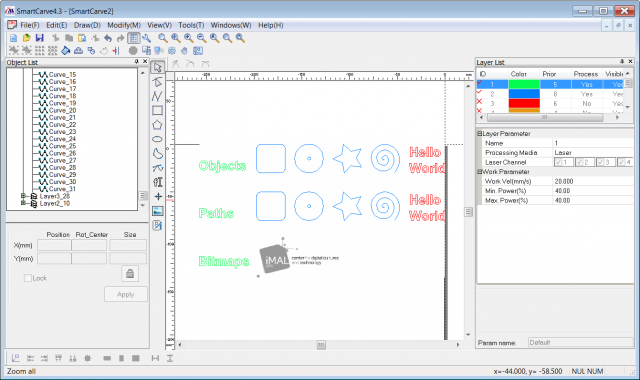Image resolution: width=640 pixels, height=380 pixels.
Task: Select the polyline drawing tool
Action: pyautogui.click(x=158, y=96)
